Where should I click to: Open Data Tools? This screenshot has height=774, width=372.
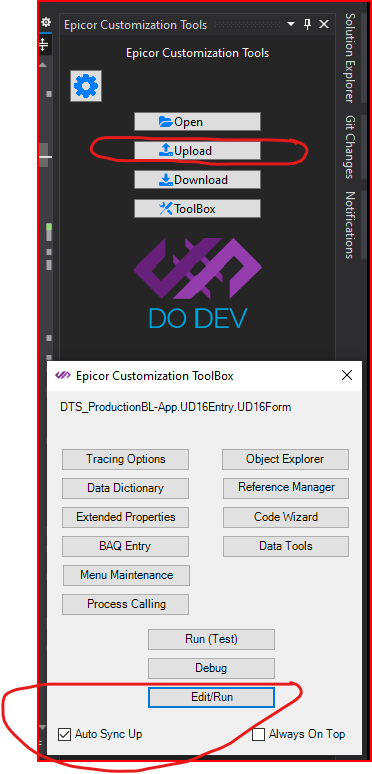pos(286,546)
